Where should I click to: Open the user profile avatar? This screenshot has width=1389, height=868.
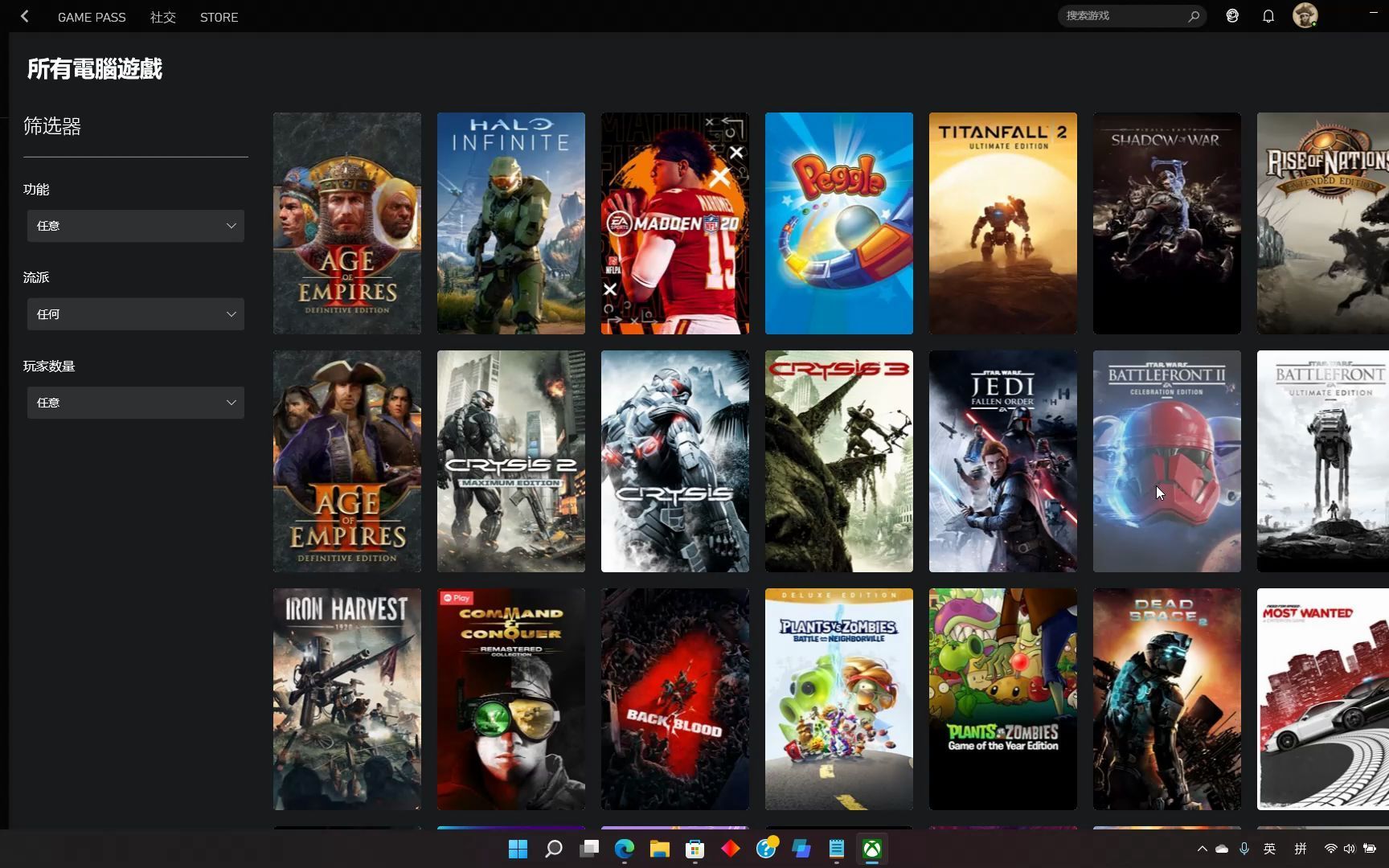click(x=1305, y=15)
